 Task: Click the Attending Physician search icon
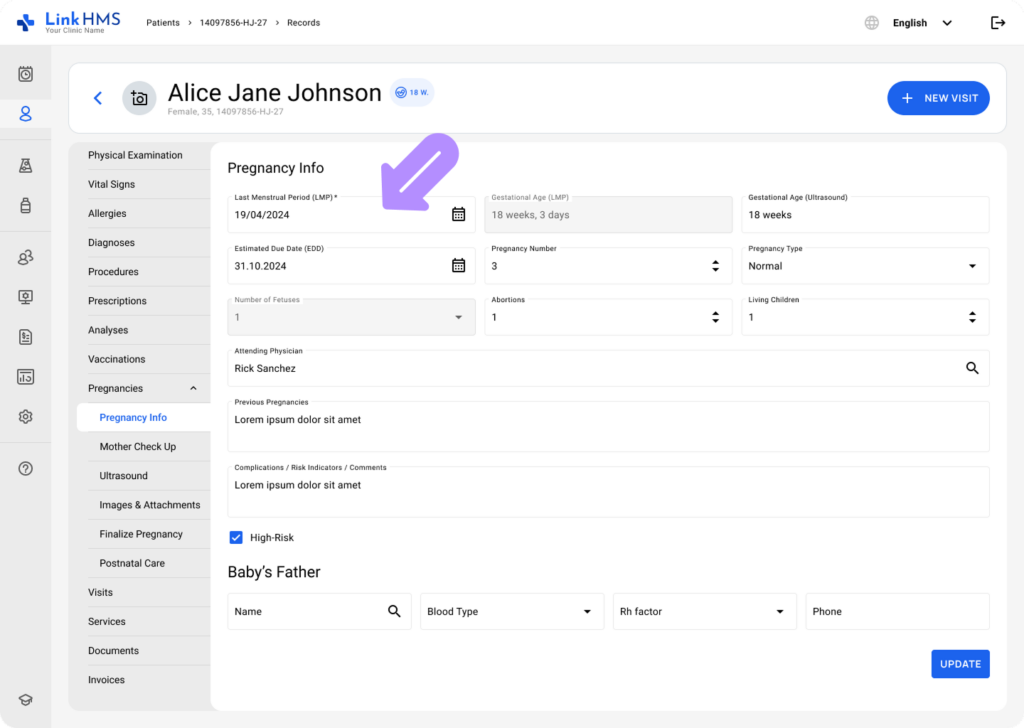click(x=972, y=368)
